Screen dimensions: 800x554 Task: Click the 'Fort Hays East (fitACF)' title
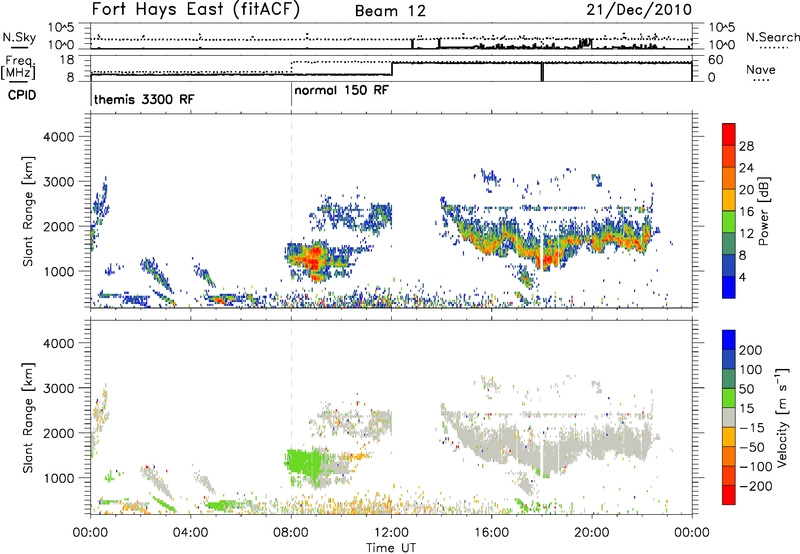[x=195, y=9]
